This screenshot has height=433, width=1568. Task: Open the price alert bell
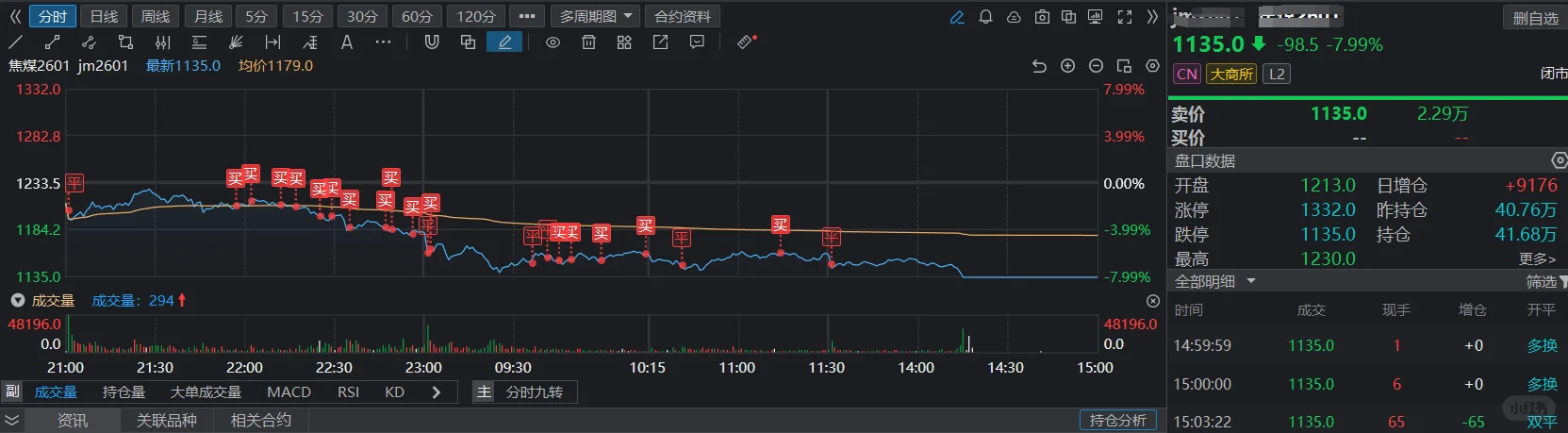click(x=985, y=17)
